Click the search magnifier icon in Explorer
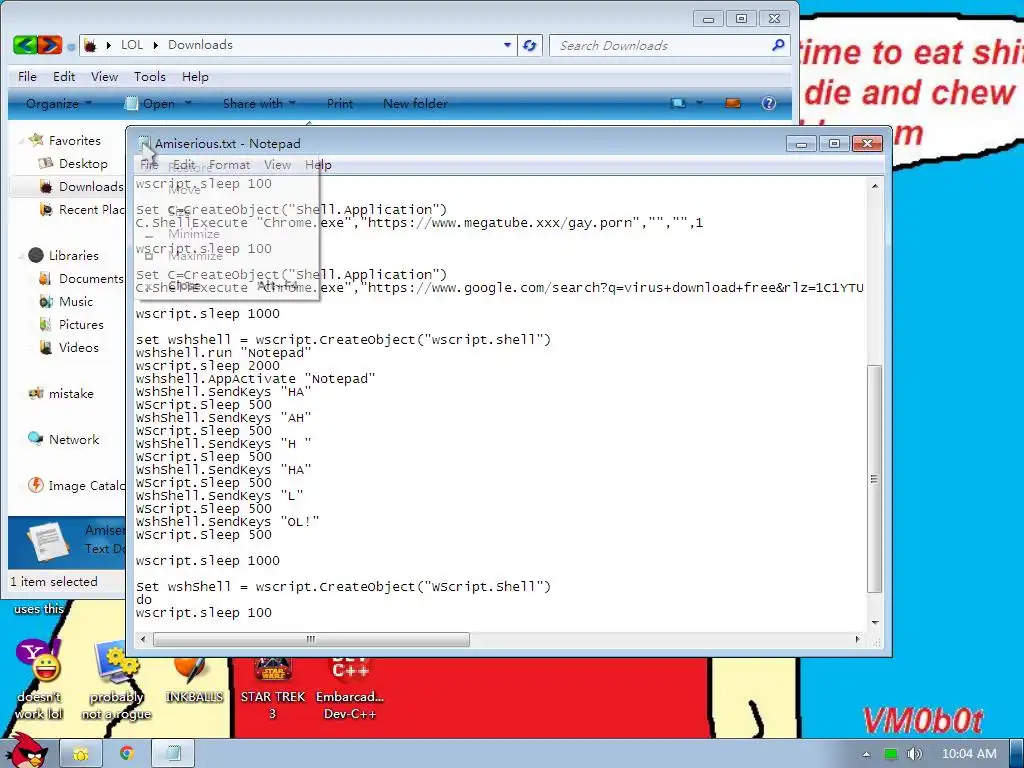Image resolution: width=1024 pixels, height=768 pixels. tap(778, 45)
